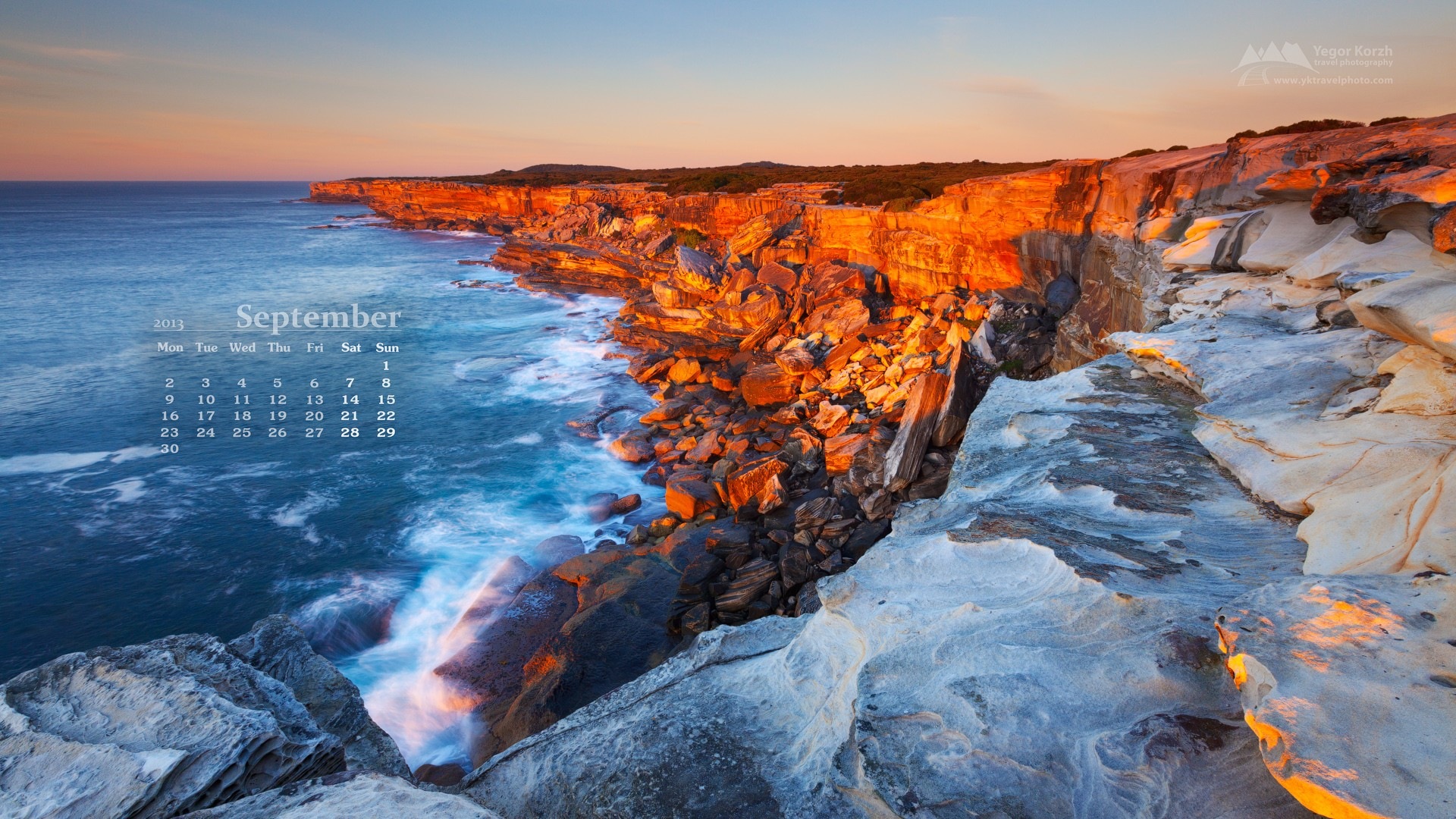Select Sunday date 15 in the calendar
Image resolution: width=1456 pixels, height=819 pixels.
386,400
